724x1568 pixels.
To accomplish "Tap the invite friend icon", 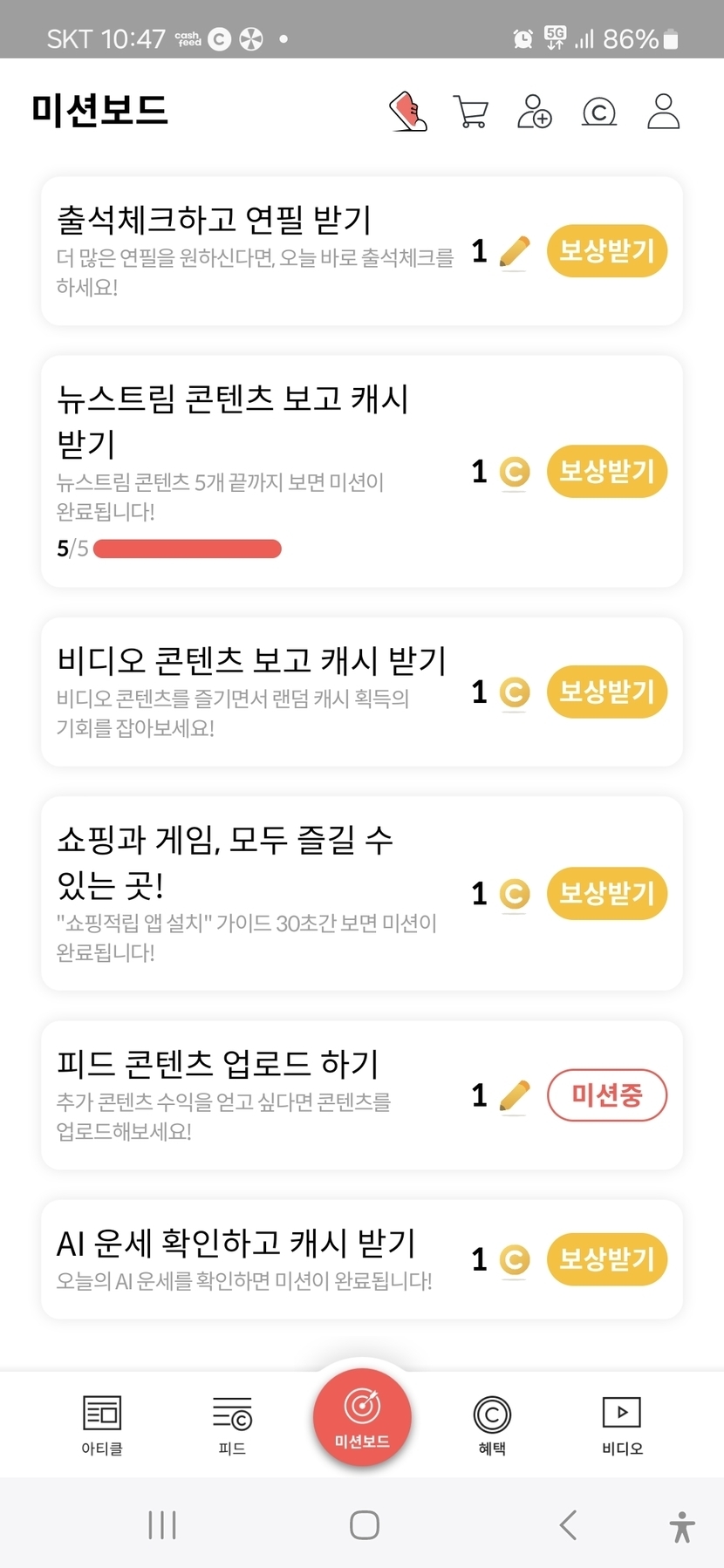I will pyautogui.click(x=534, y=112).
